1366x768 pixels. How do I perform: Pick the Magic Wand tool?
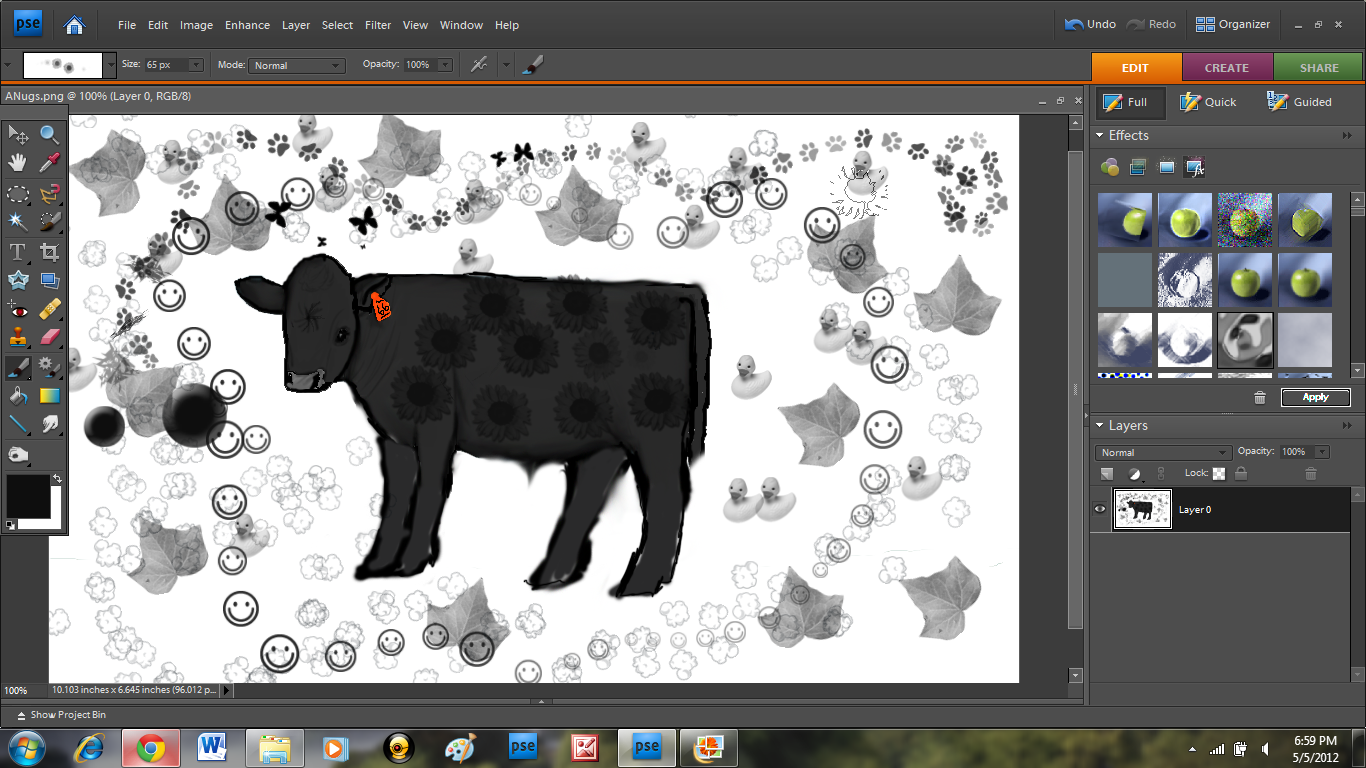18,221
